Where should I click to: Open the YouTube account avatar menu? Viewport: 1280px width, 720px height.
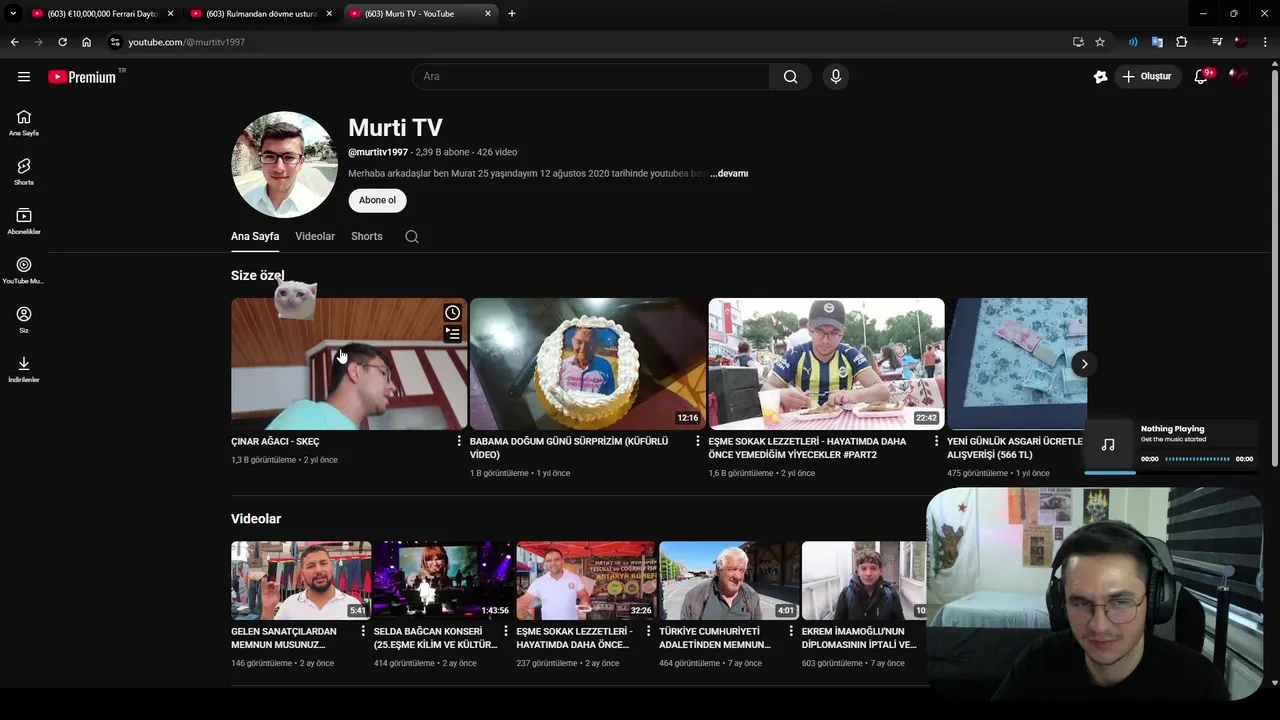coord(1240,77)
